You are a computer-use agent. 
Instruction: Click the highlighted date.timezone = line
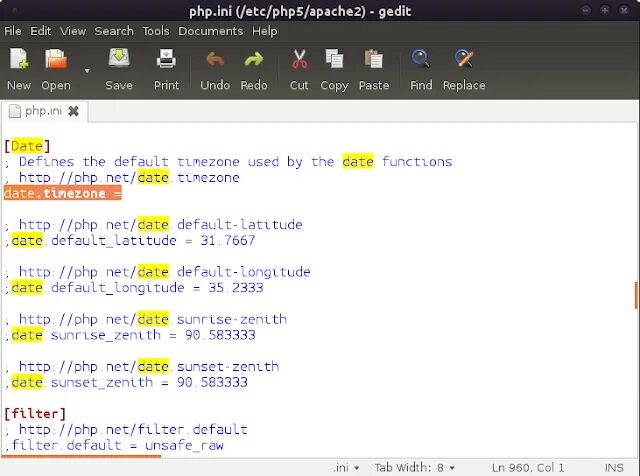[x=62, y=194]
